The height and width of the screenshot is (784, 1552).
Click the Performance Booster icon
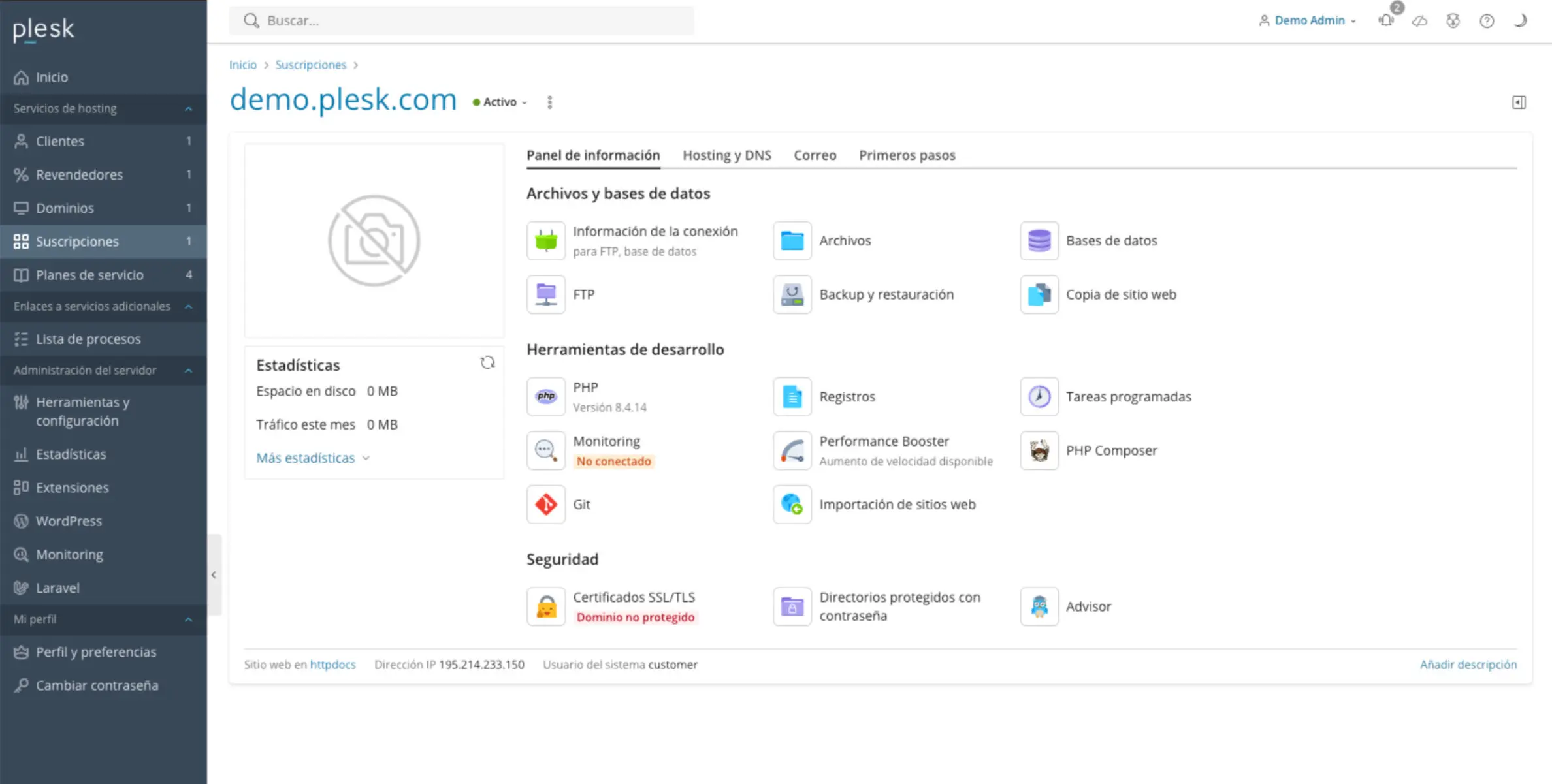pos(792,450)
